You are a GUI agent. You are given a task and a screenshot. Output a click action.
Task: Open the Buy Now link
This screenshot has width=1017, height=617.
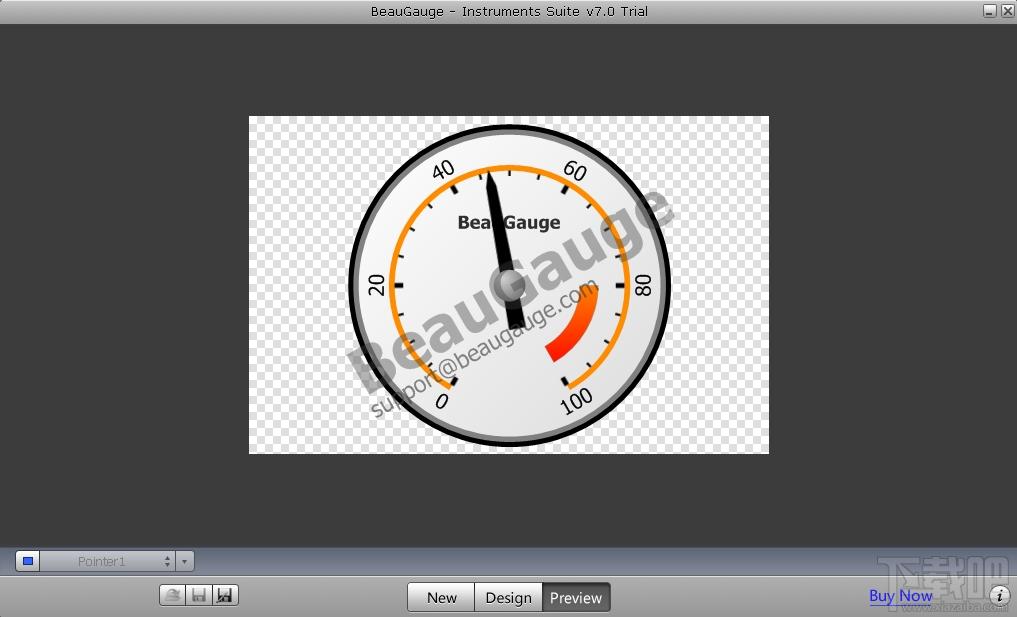coord(900,596)
